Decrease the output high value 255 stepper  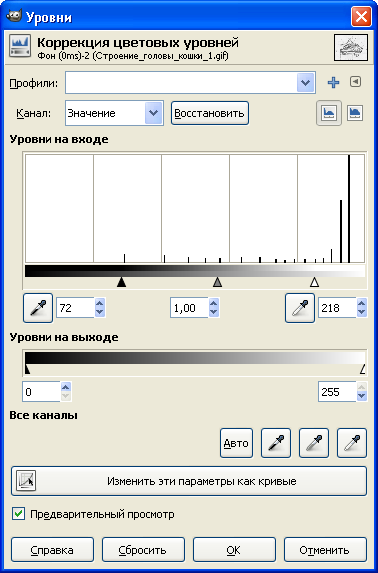[x=362, y=396]
